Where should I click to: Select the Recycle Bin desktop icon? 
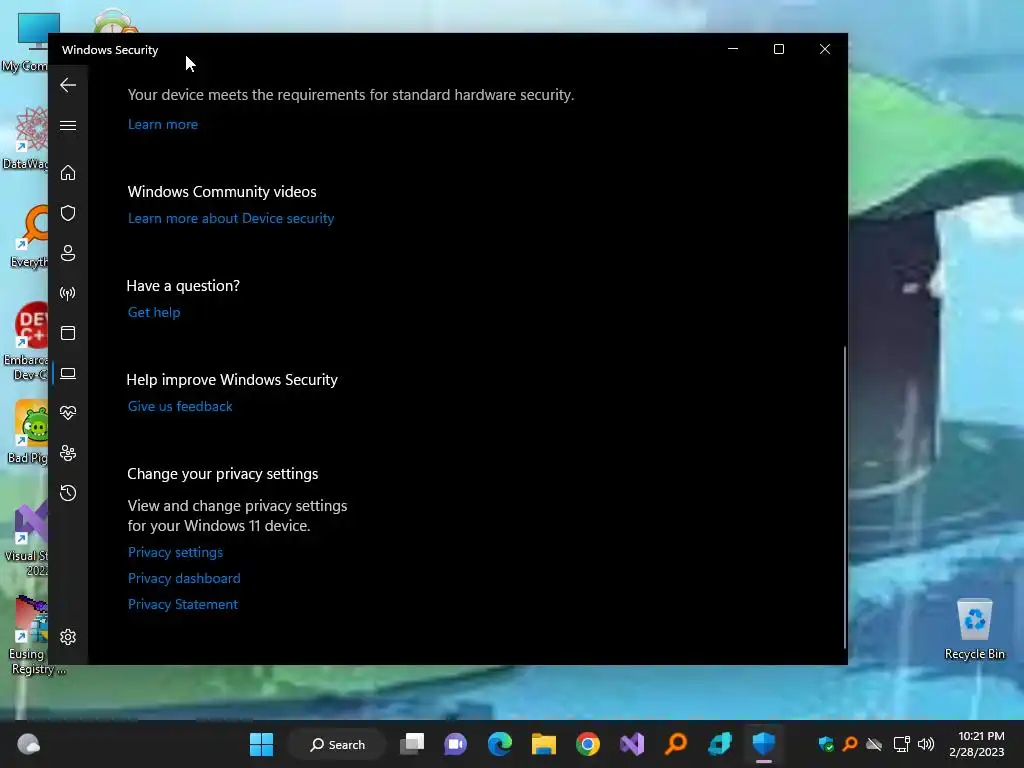pyautogui.click(x=974, y=630)
